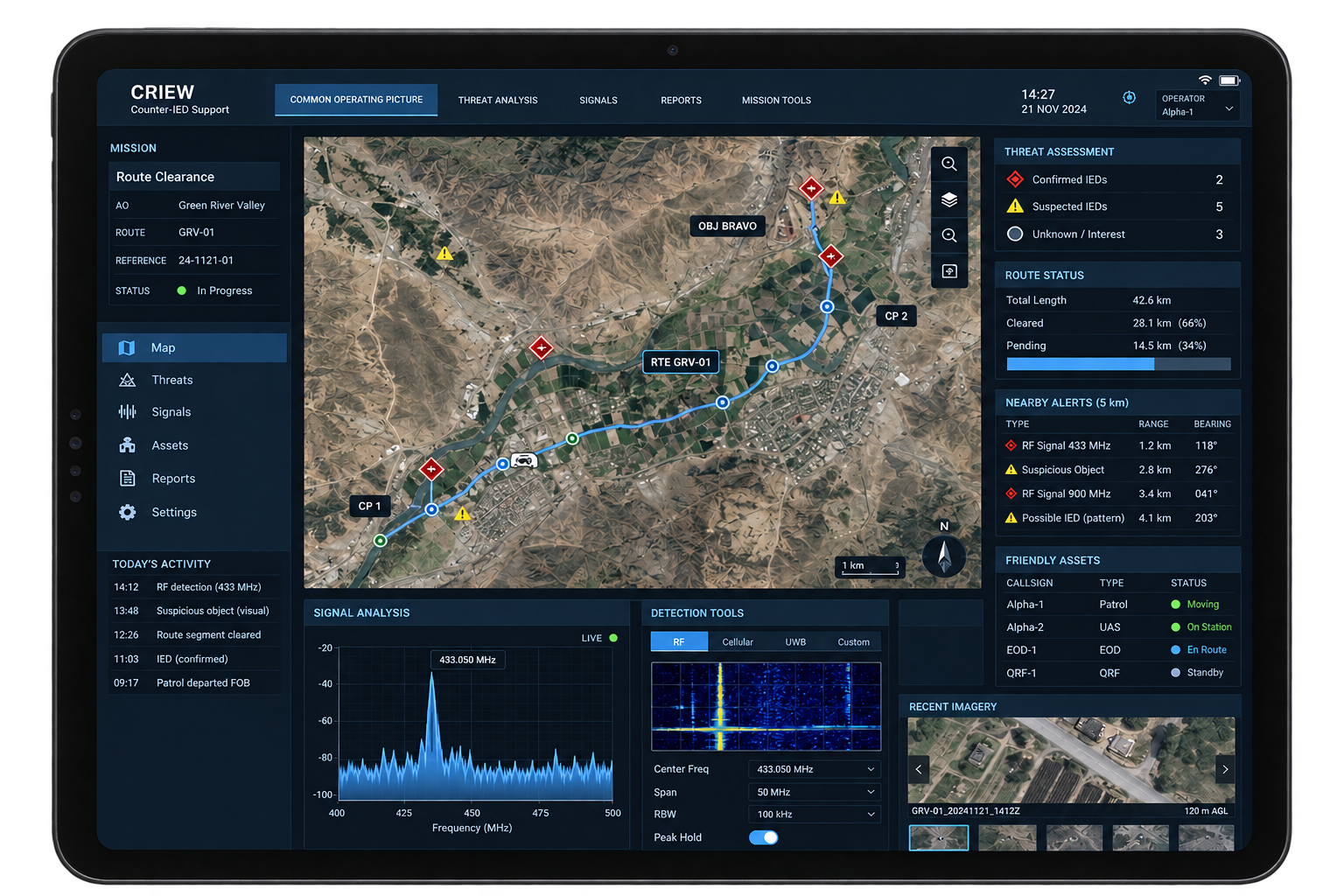Open Settings gear in sidebar
The height and width of the screenshot is (896, 1344).
point(128,512)
